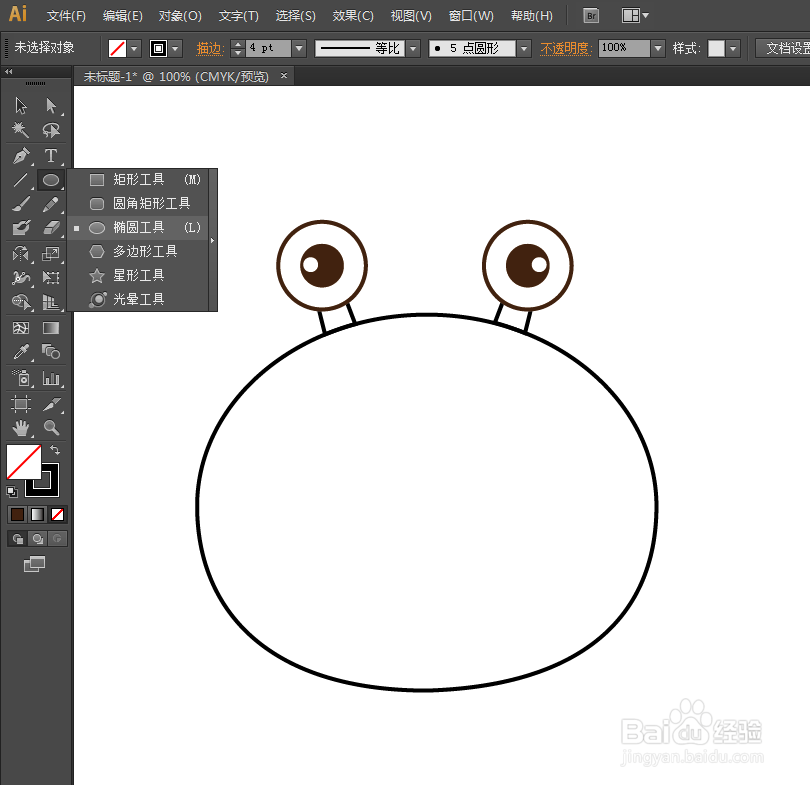Open Adobe Bridge with Br button
The width and height of the screenshot is (810, 785).
pos(591,15)
